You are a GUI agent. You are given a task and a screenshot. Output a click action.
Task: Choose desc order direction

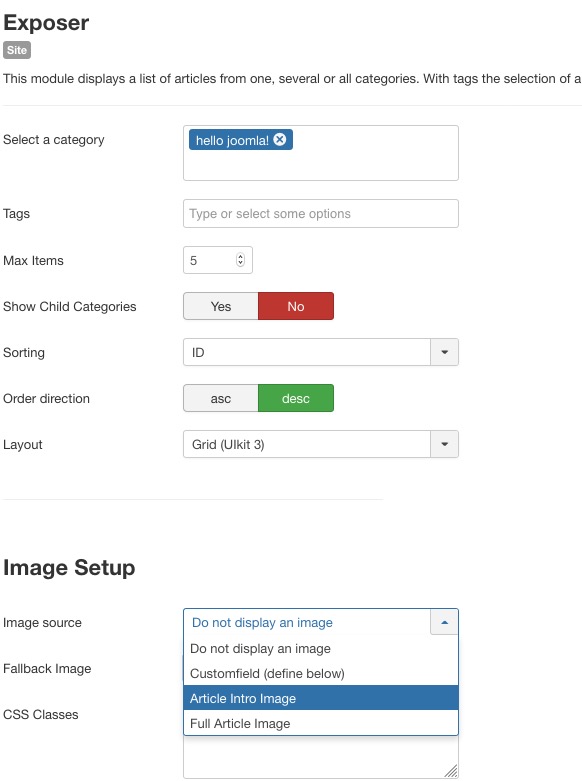pos(296,398)
